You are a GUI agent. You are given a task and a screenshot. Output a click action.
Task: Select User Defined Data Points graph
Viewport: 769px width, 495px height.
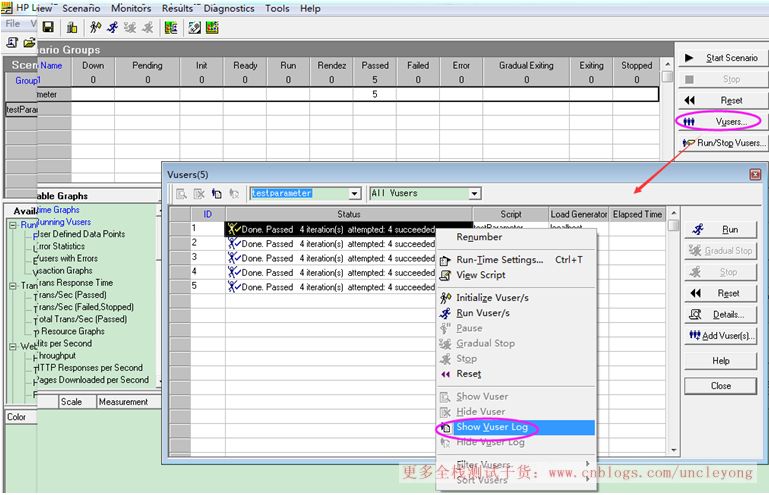(81, 234)
